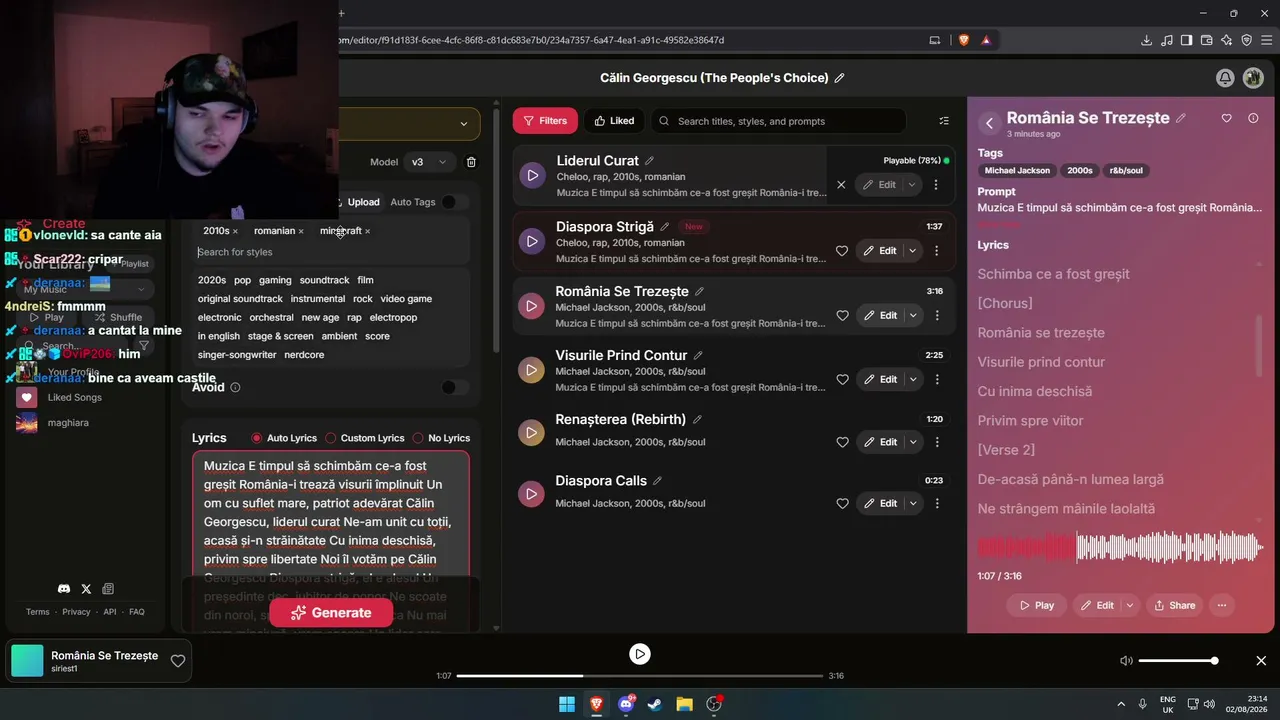
Task: Open the list sort options icon
Action: pyautogui.click(x=944, y=121)
